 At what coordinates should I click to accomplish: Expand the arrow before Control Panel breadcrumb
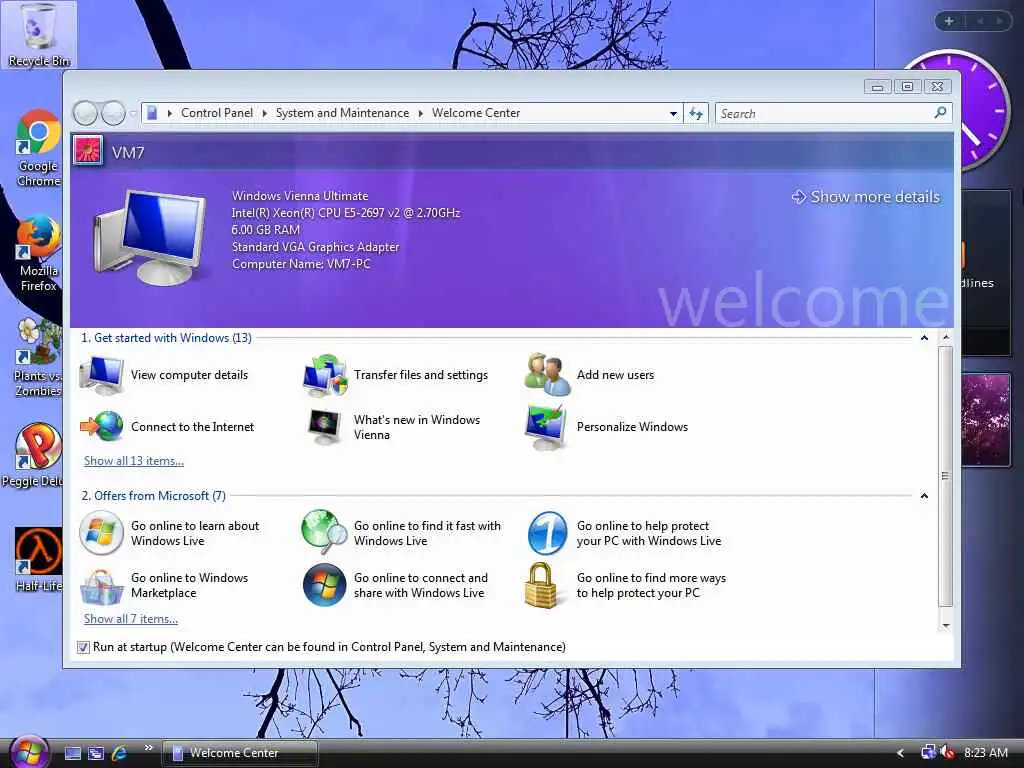pyautogui.click(x=170, y=114)
